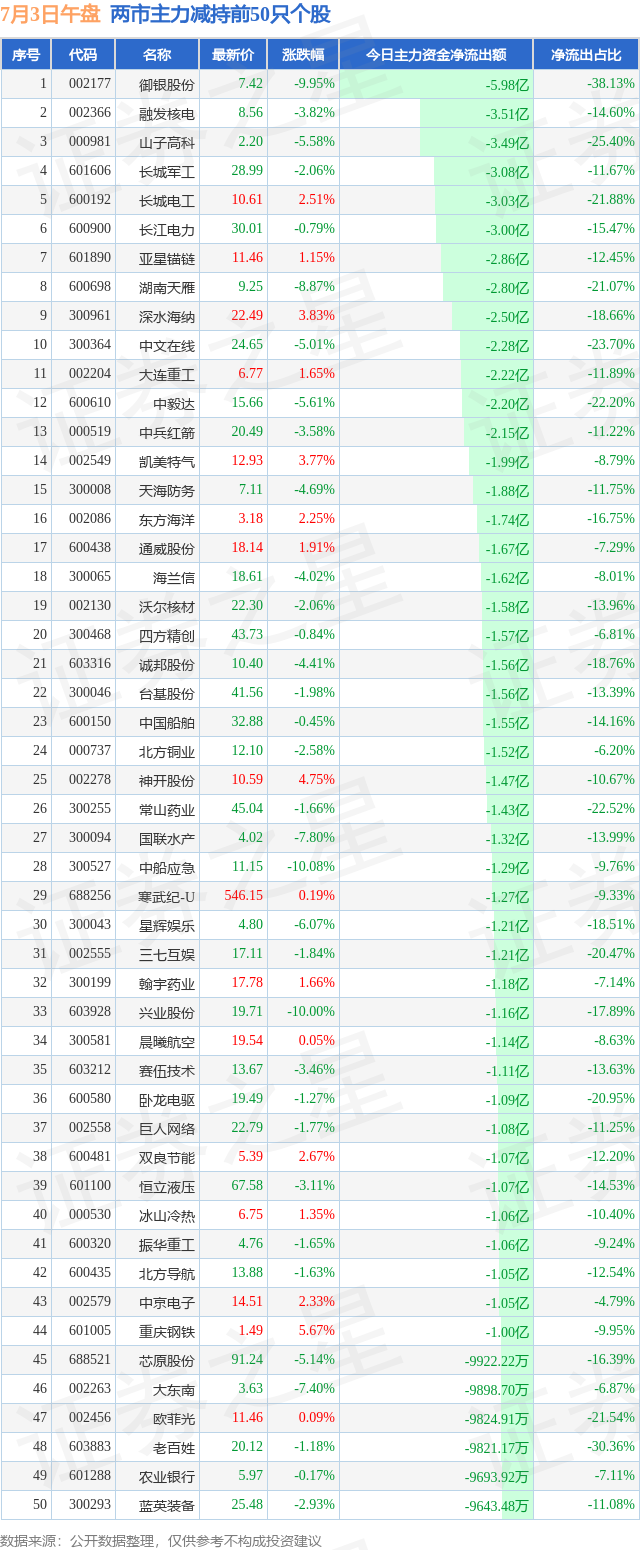Screen dimensions: 640x1550
Task: Click the 名称 column header
Action: [157, 54]
